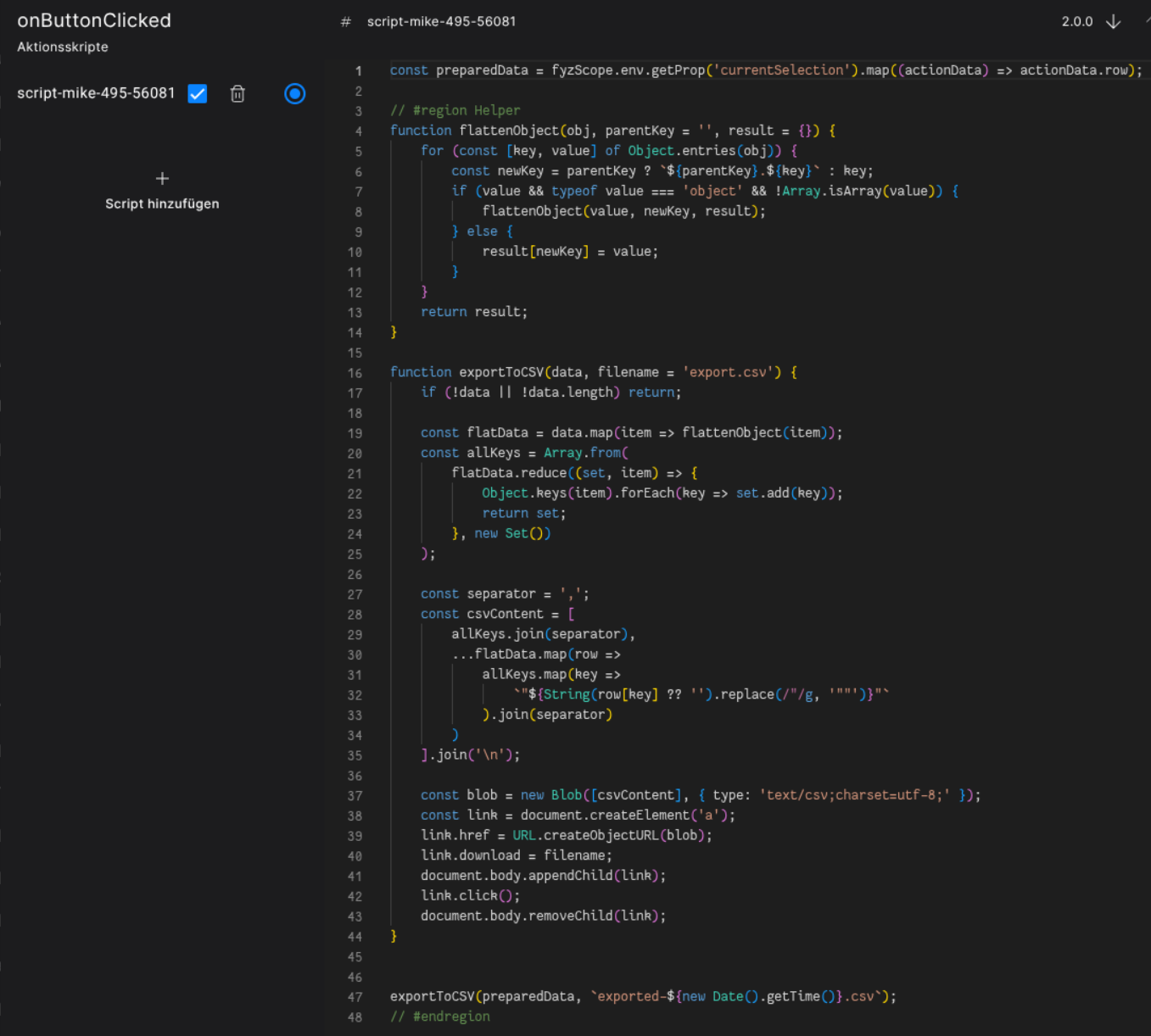Uncheck the checkbox beside script-mike-495-56081
The image size is (1151, 1036).
[197, 94]
